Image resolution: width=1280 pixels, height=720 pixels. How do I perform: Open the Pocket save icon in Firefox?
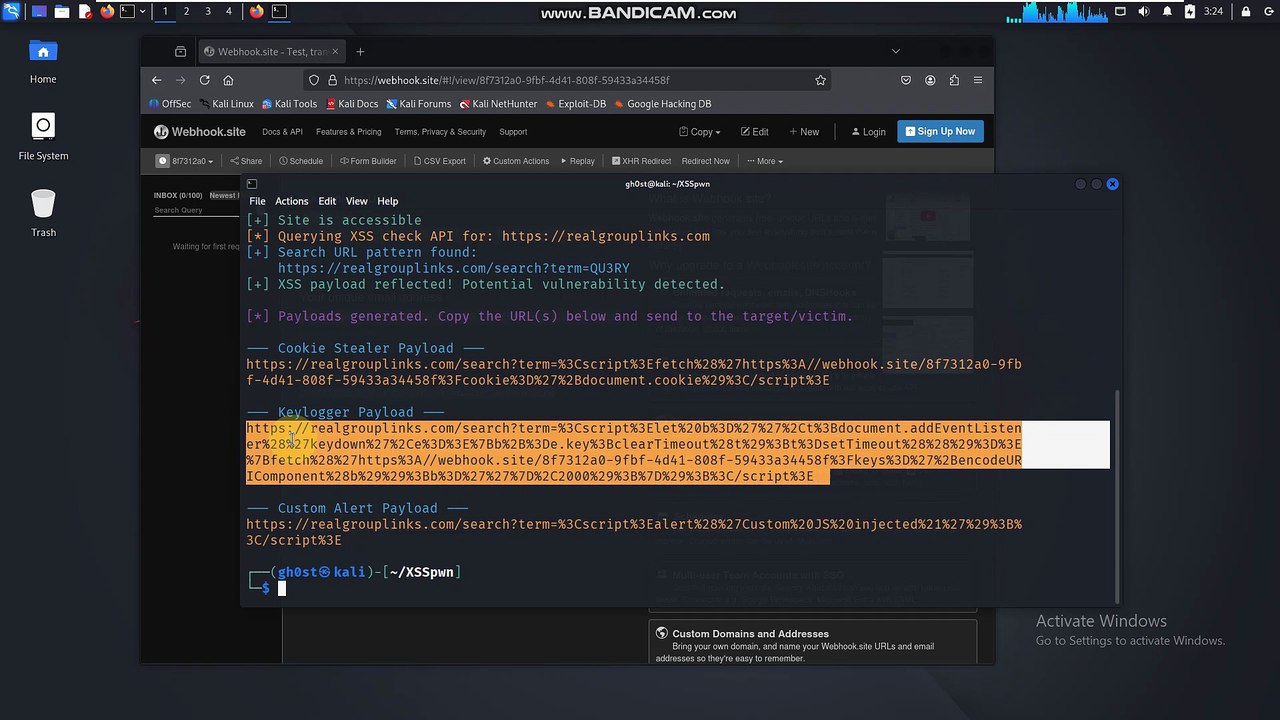click(x=906, y=80)
